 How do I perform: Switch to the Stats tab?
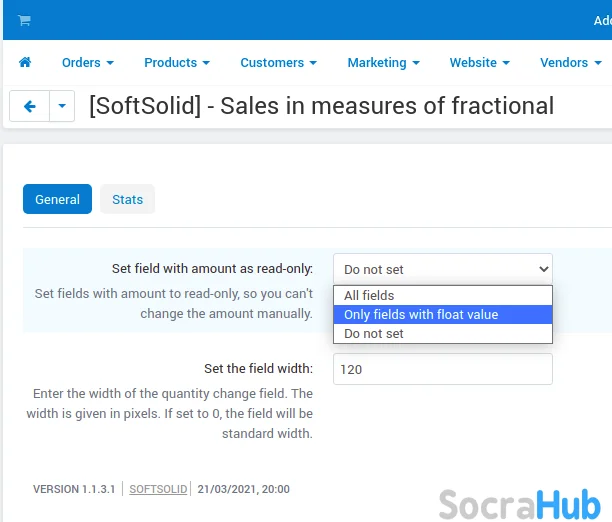[x=127, y=199]
